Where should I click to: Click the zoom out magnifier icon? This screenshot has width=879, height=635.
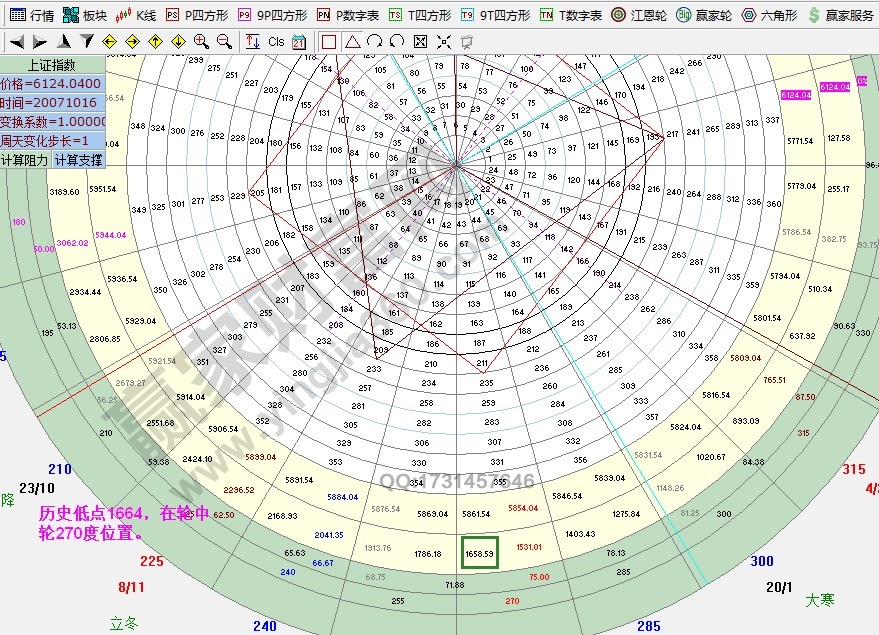(224, 41)
